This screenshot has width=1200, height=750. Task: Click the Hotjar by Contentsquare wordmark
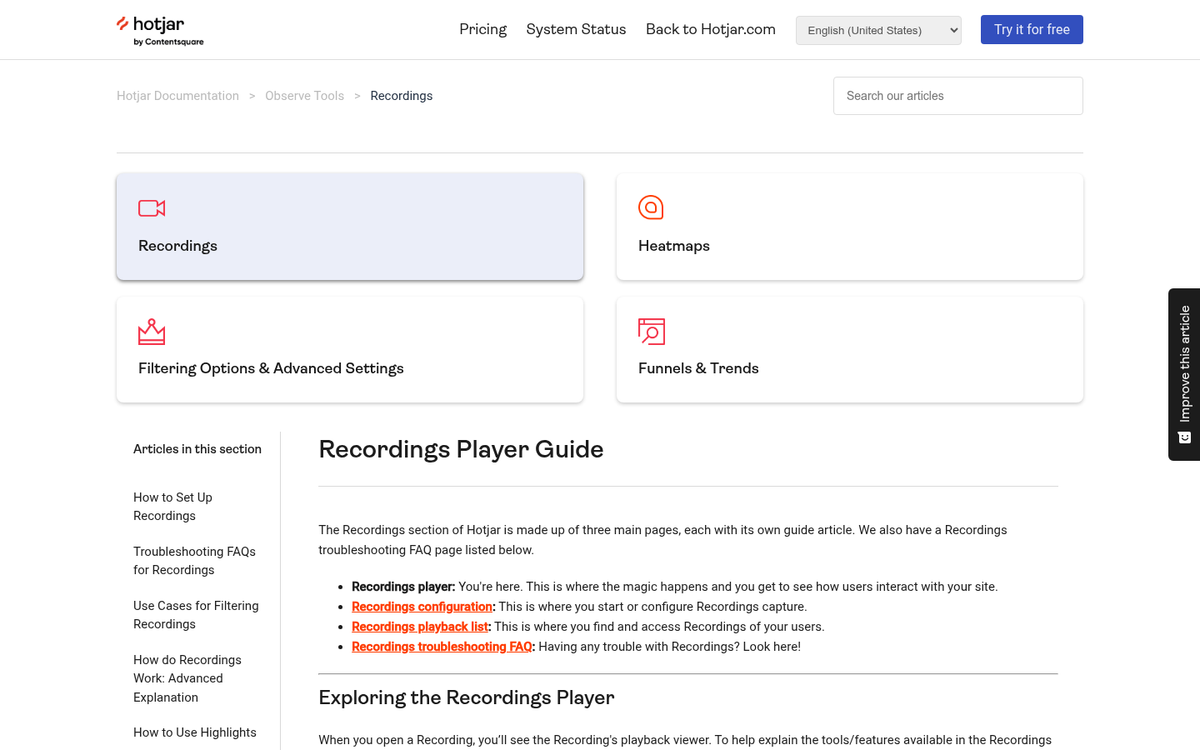point(160,30)
